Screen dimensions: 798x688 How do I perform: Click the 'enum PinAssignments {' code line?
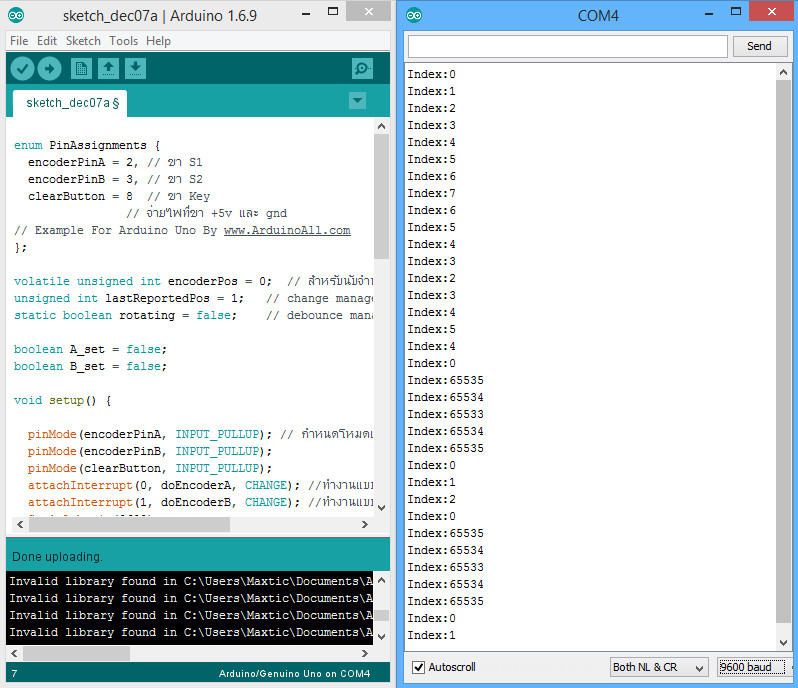click(x=87, y=146)
